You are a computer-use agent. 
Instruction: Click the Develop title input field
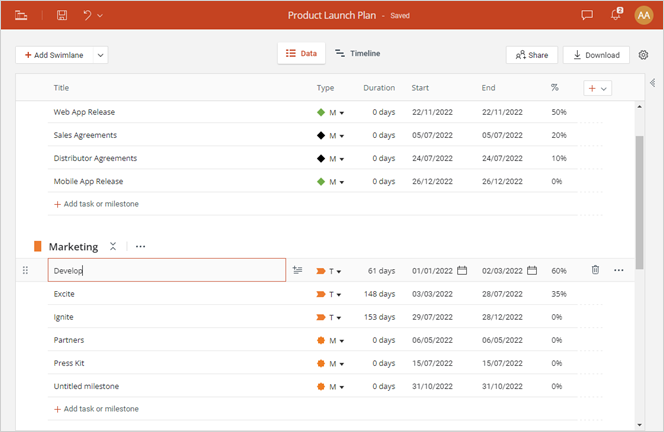(x=166, y=270)
